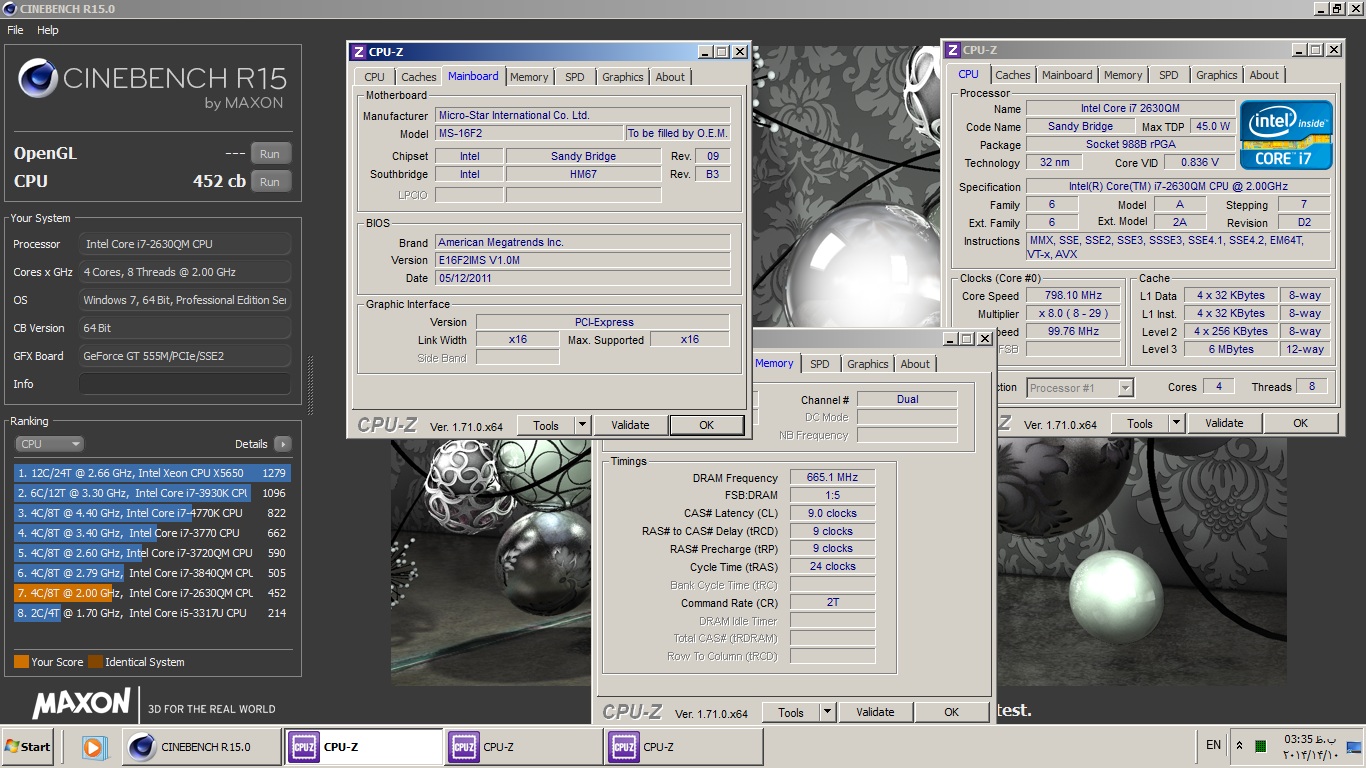Image resolution: width=1366 pixels, height=768 pixels.
Task: Click the Intel Core i7 logo badge
Action: coord(1286,135)
